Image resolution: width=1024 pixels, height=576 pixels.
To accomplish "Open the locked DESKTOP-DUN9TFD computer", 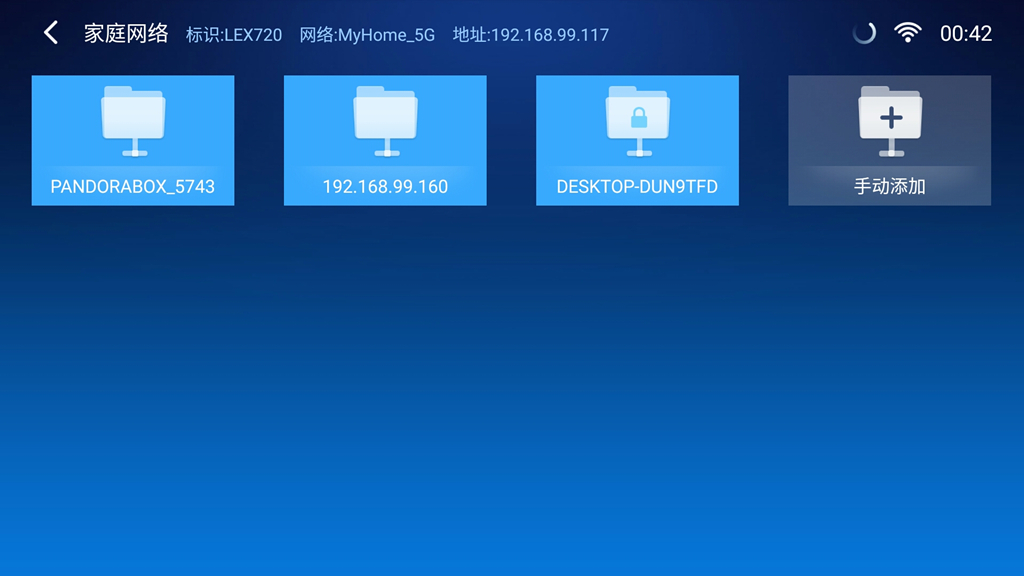I will pyautogui.click(x=637, y=140).
